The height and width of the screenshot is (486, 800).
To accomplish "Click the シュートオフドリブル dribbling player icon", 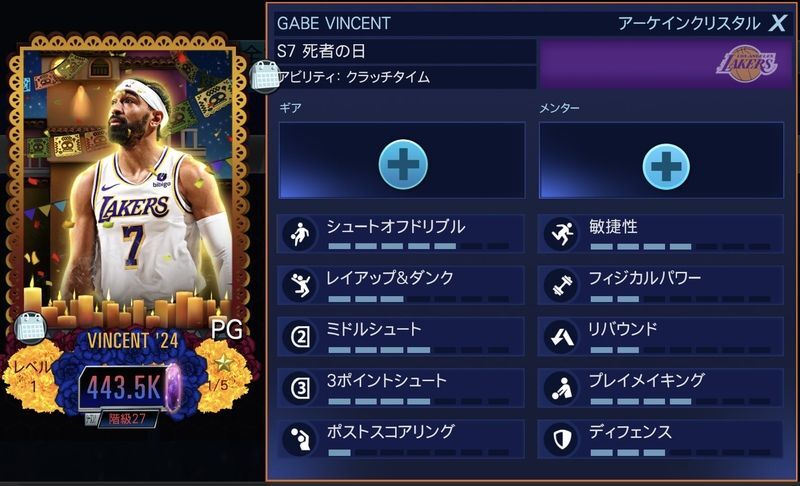I will tap(299, 234).
